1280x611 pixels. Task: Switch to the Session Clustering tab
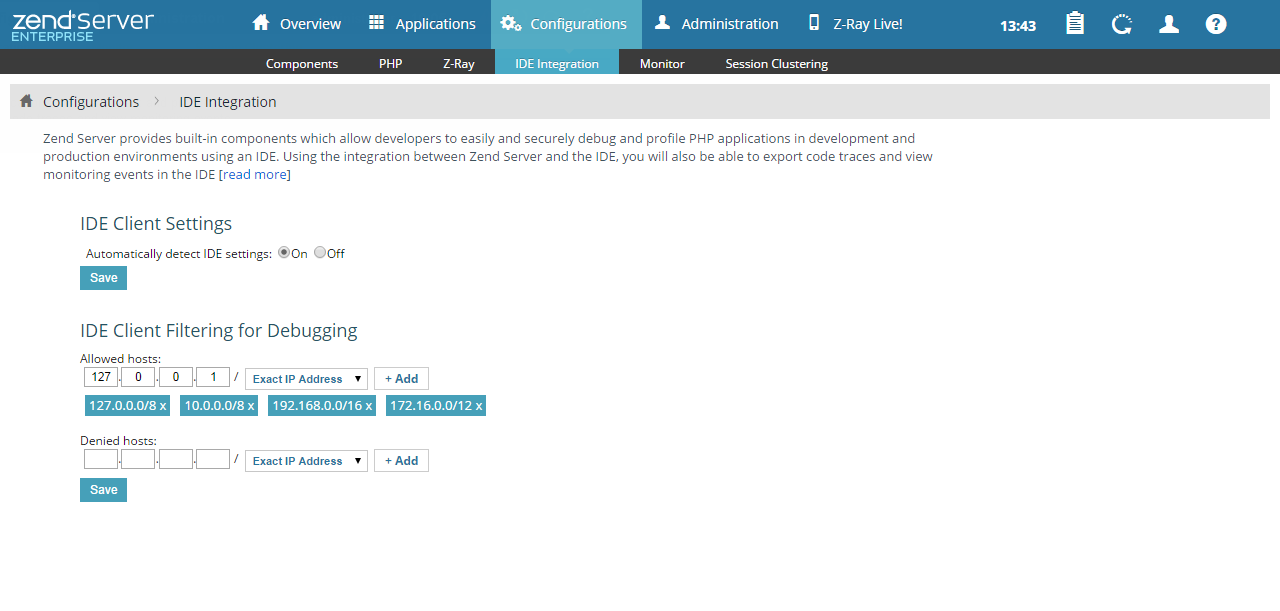776,63
